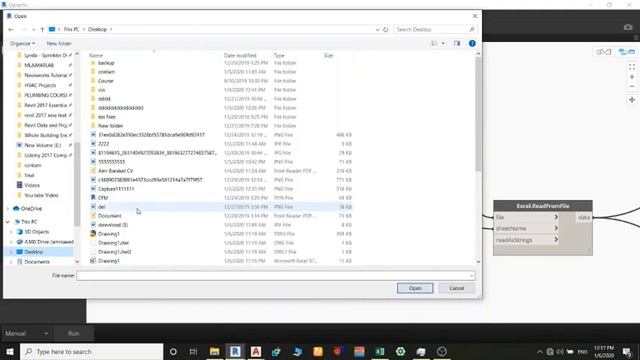Select Documents in navigation tree
Viewport: 640px width, 360px height.
tap(37, 262)
